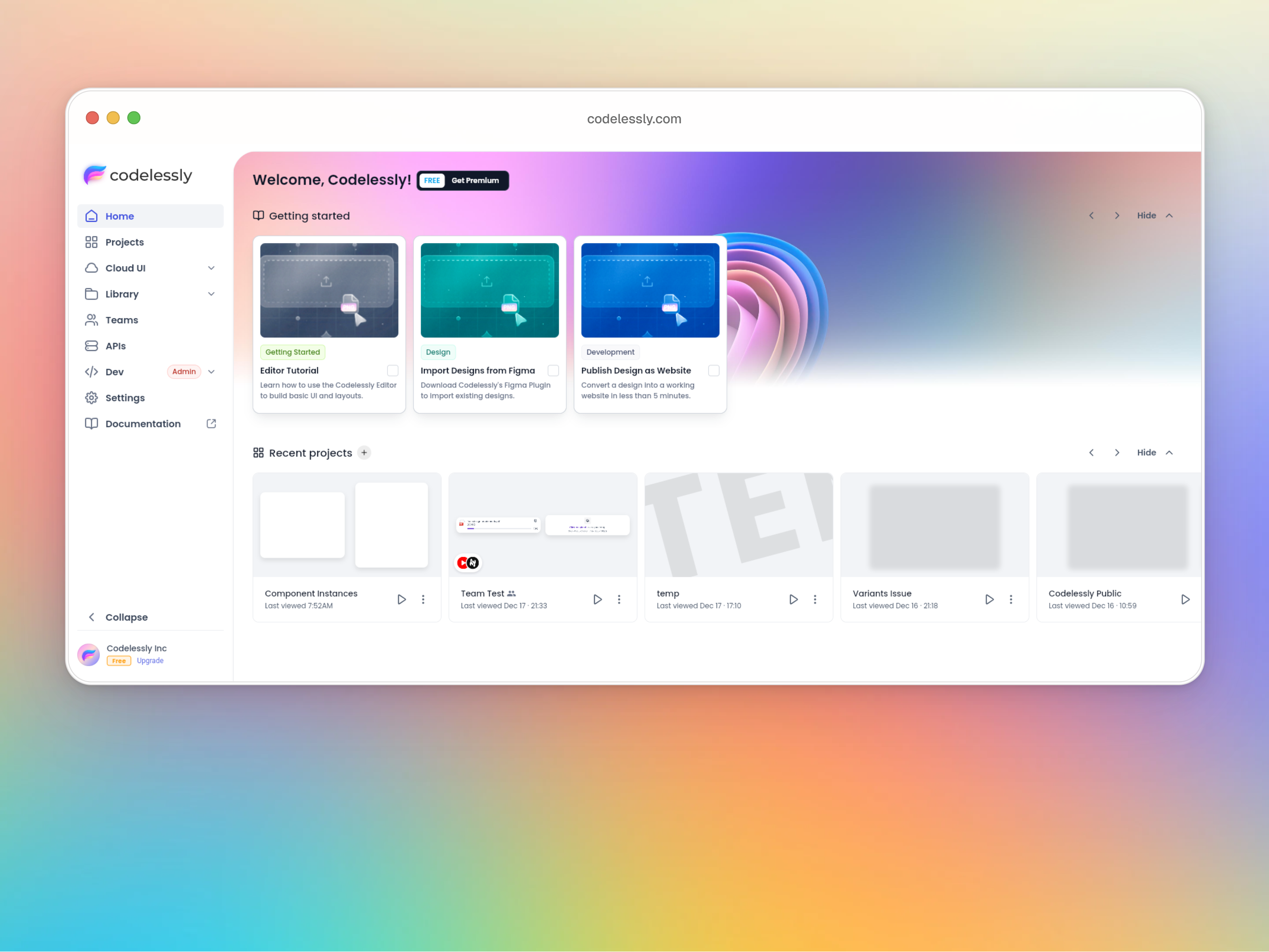1269x952 pixels.
Task: Click the Development tag
Action: click(610, 352)
